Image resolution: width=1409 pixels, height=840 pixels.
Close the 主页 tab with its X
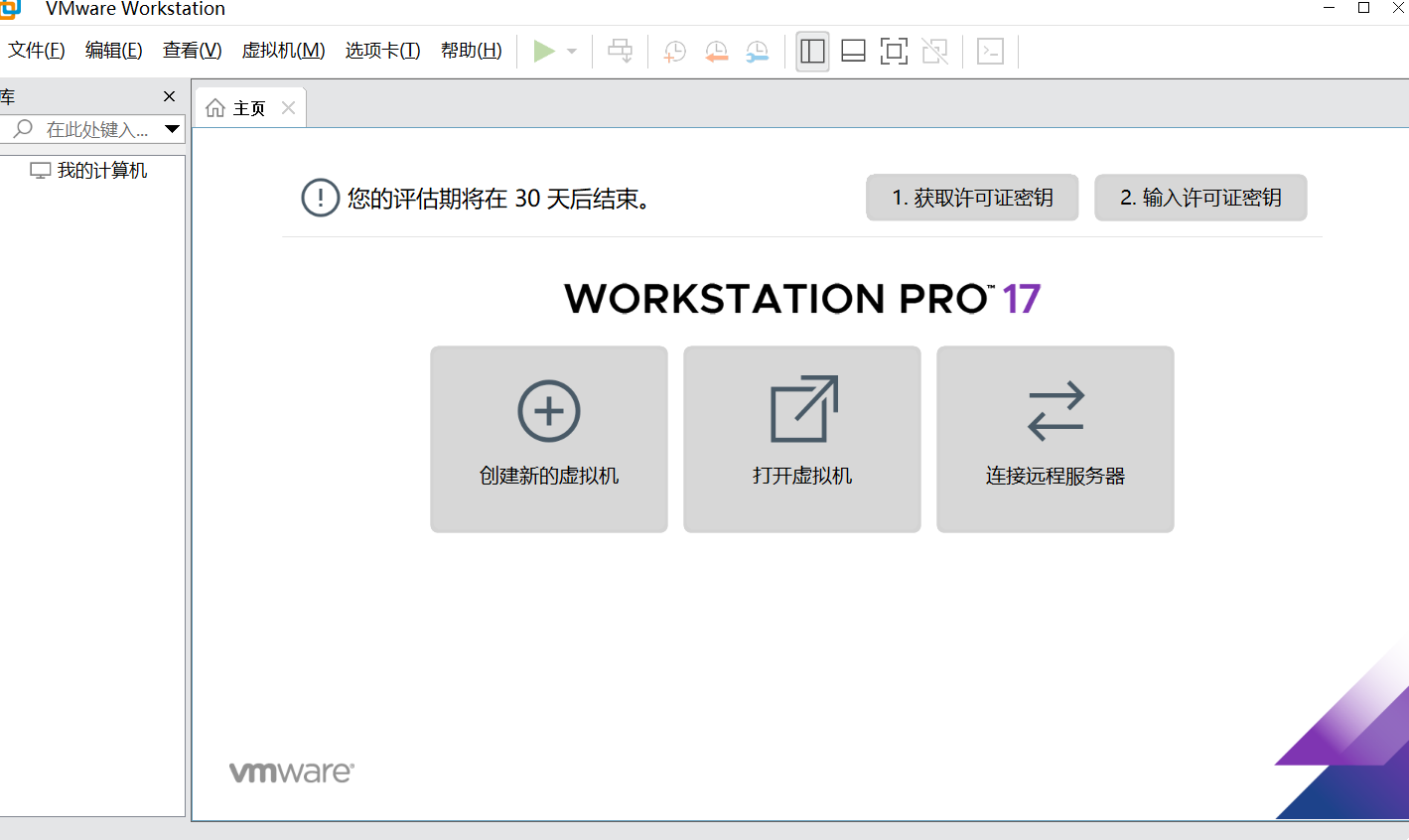[289, 107]
